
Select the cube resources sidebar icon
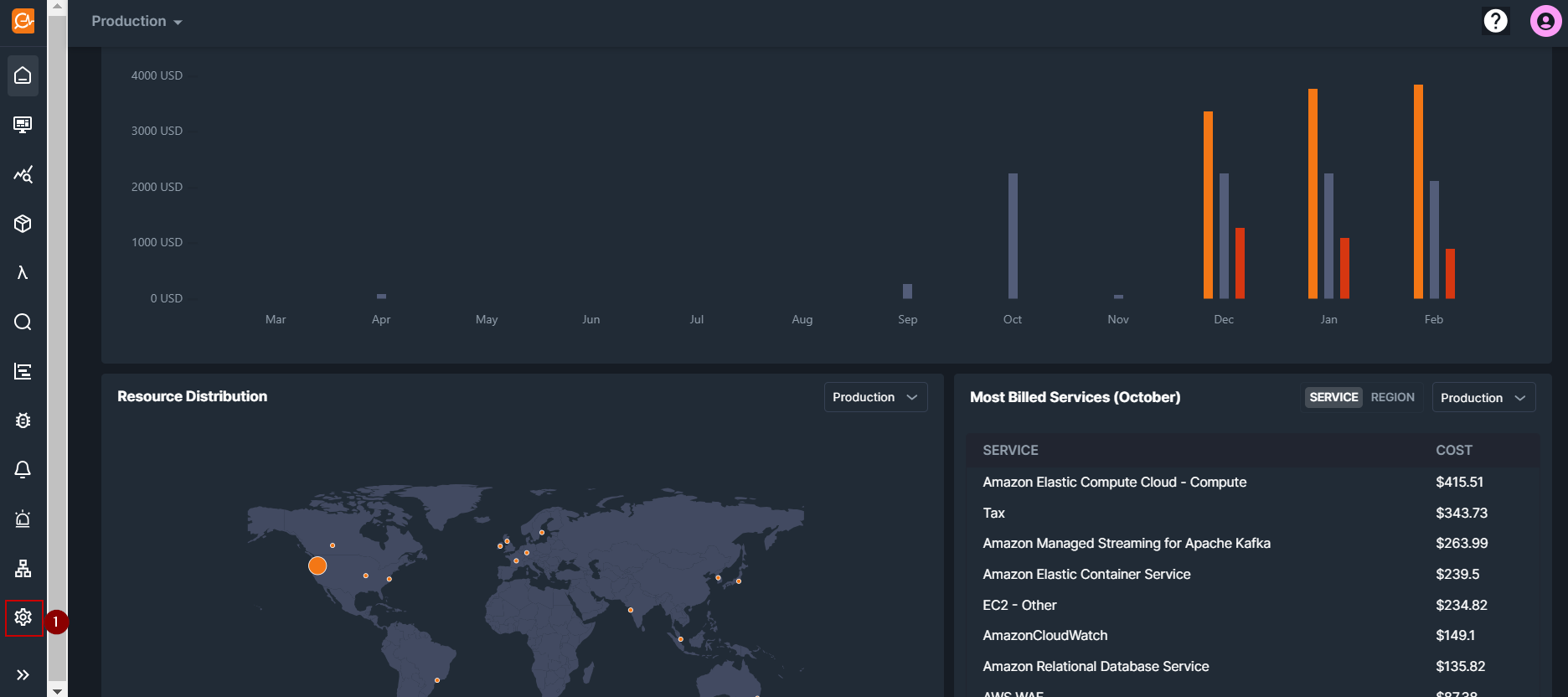pyautogui.click(x=23, y=224)
